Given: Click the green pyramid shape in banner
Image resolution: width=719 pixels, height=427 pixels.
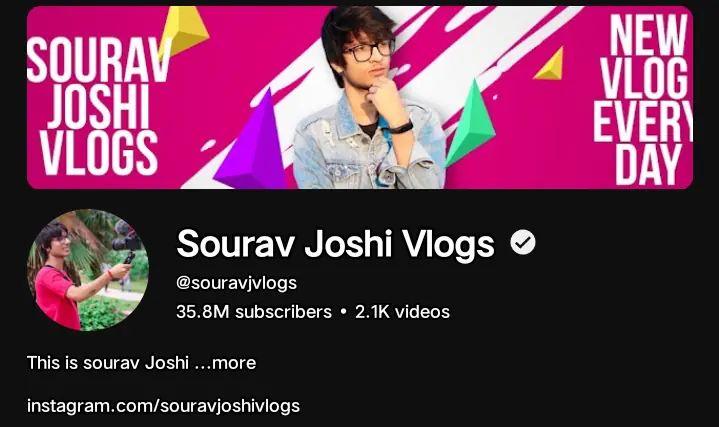Looking at the screenshot, I should tap(469, 122).
